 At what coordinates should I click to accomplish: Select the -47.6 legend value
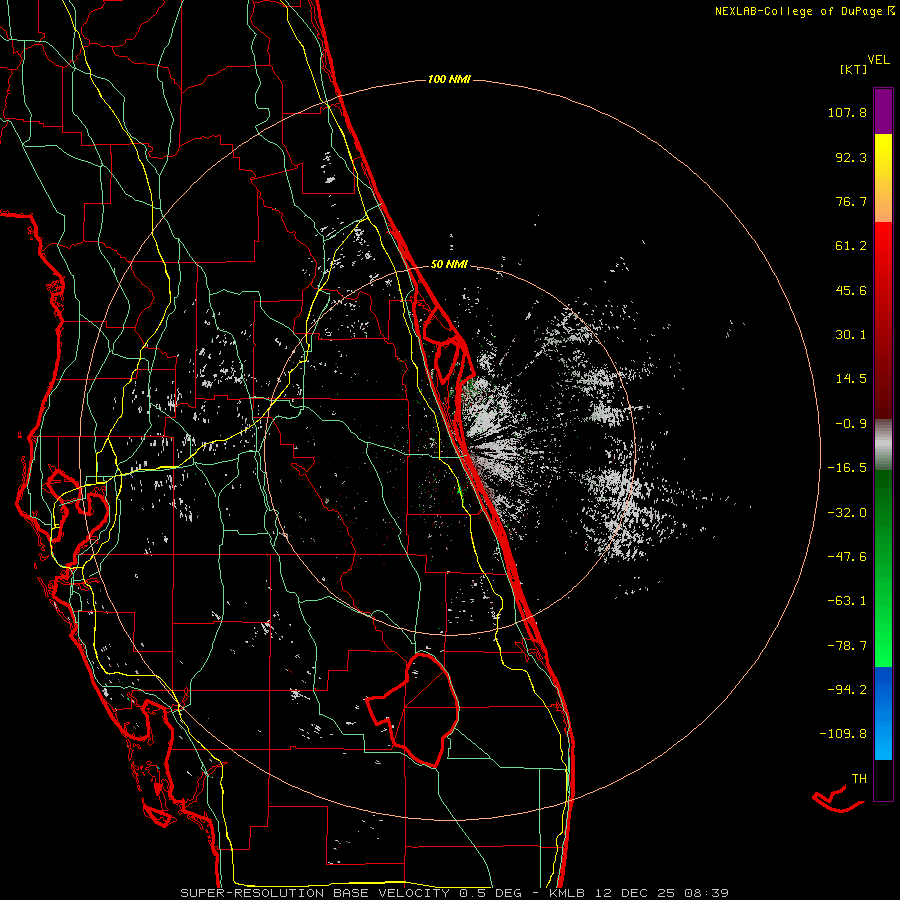pos(847,557)
